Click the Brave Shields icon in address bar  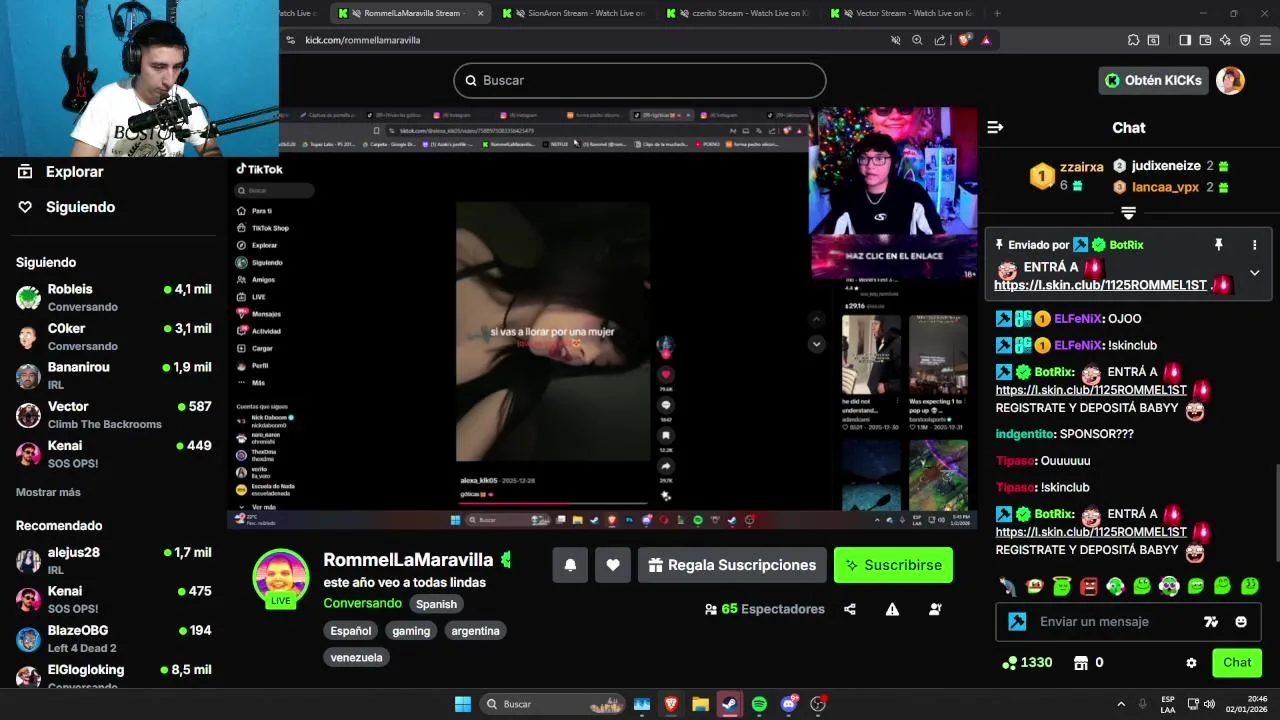(x=965, y=40)
